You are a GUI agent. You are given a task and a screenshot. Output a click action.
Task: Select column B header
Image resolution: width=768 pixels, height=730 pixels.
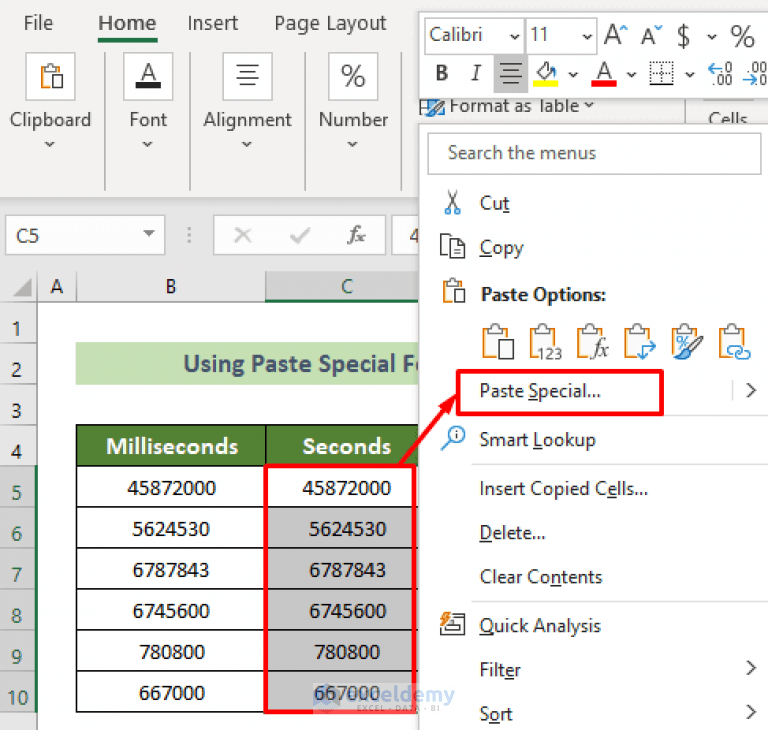coord(170,287)
